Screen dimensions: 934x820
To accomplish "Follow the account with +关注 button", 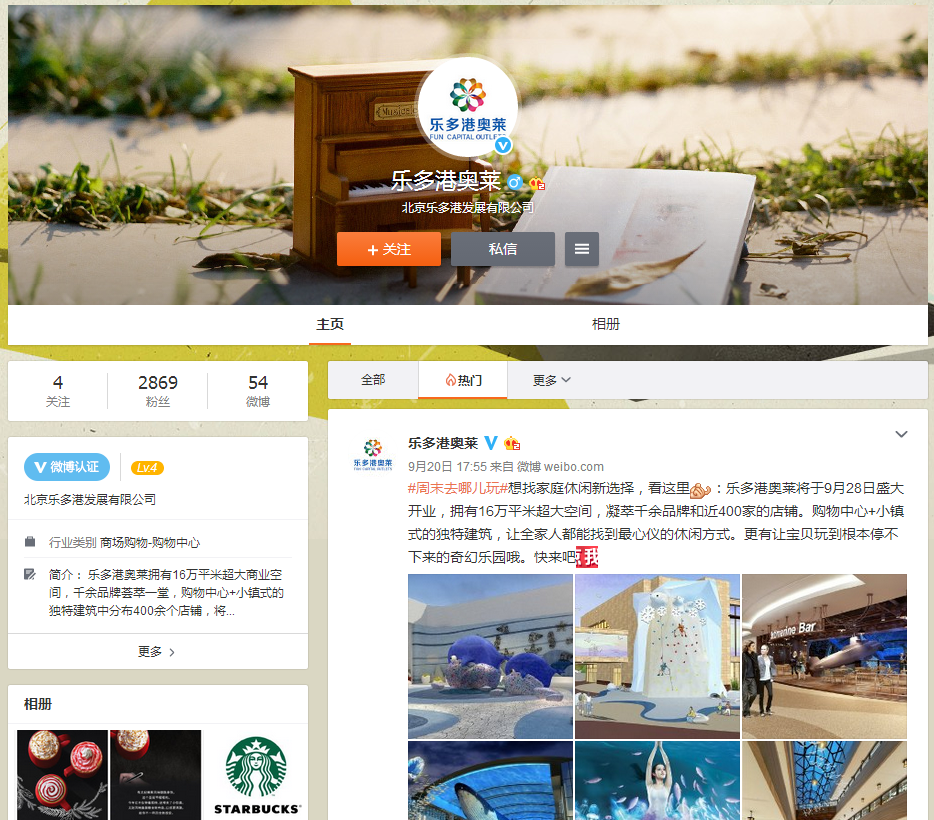I will tap(389, 249).
